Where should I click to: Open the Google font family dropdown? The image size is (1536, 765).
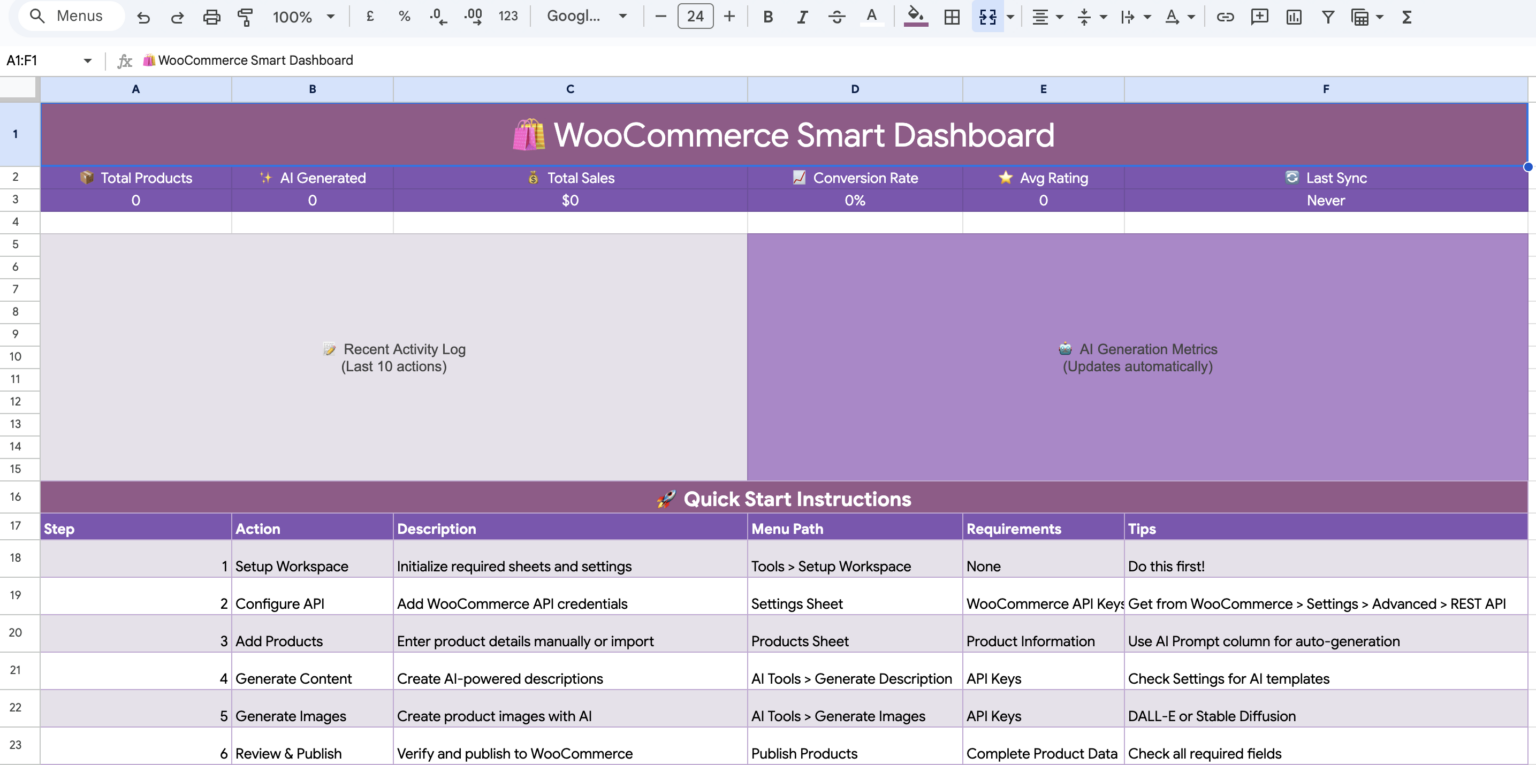[x=587, y=17]
